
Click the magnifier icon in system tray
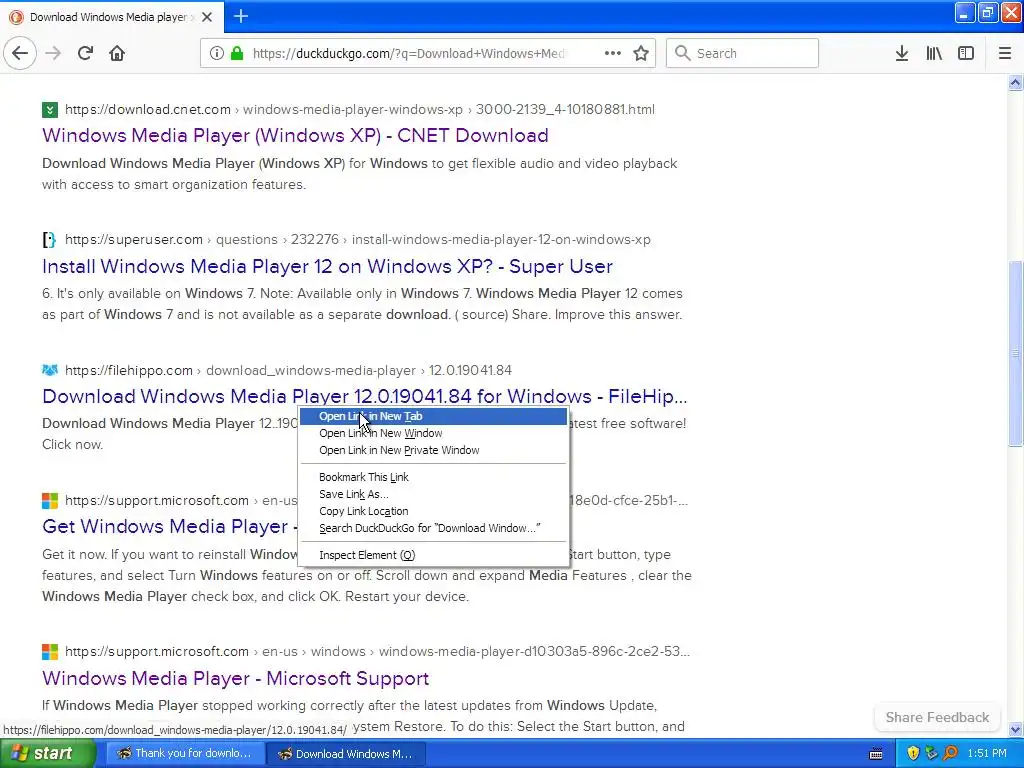pos(950,753)
